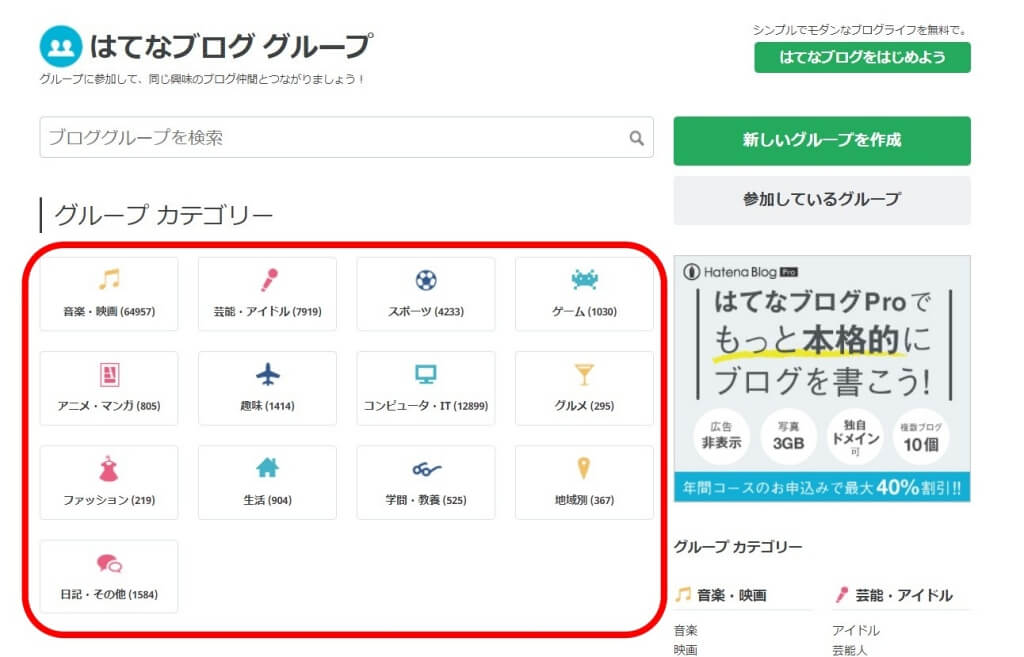Viewport: 1024px width, 657px height.
Task: Open the コンピュータ・IT (12899) category label
Action: (426, 406)
